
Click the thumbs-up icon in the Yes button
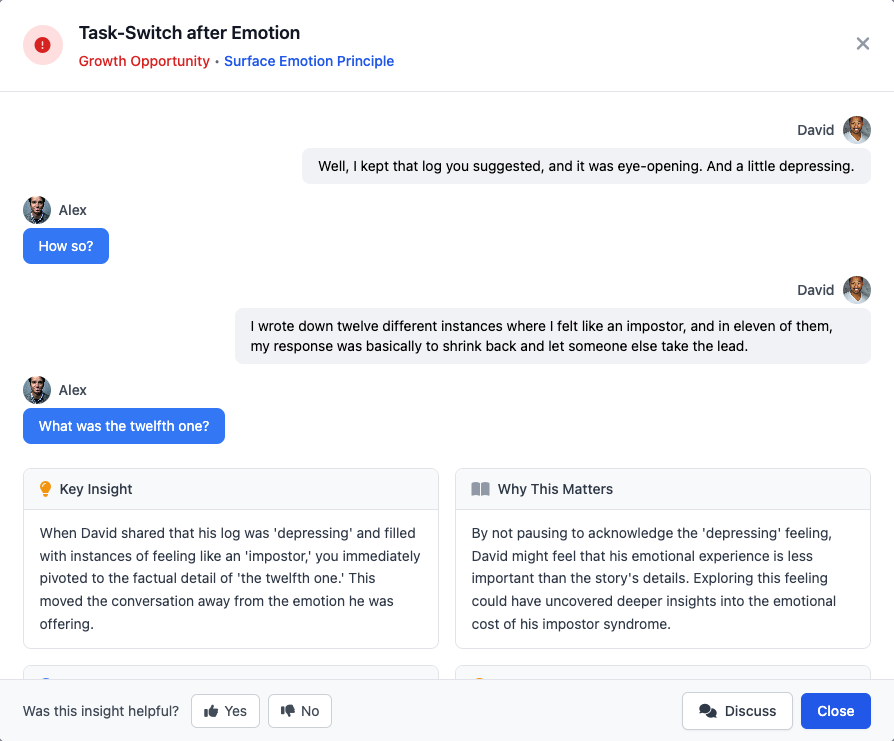coord(211,710)
